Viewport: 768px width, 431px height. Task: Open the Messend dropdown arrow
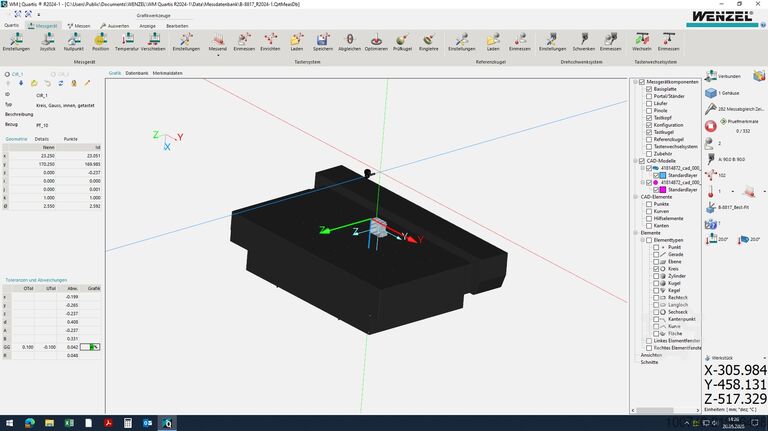tap(217, 55)
